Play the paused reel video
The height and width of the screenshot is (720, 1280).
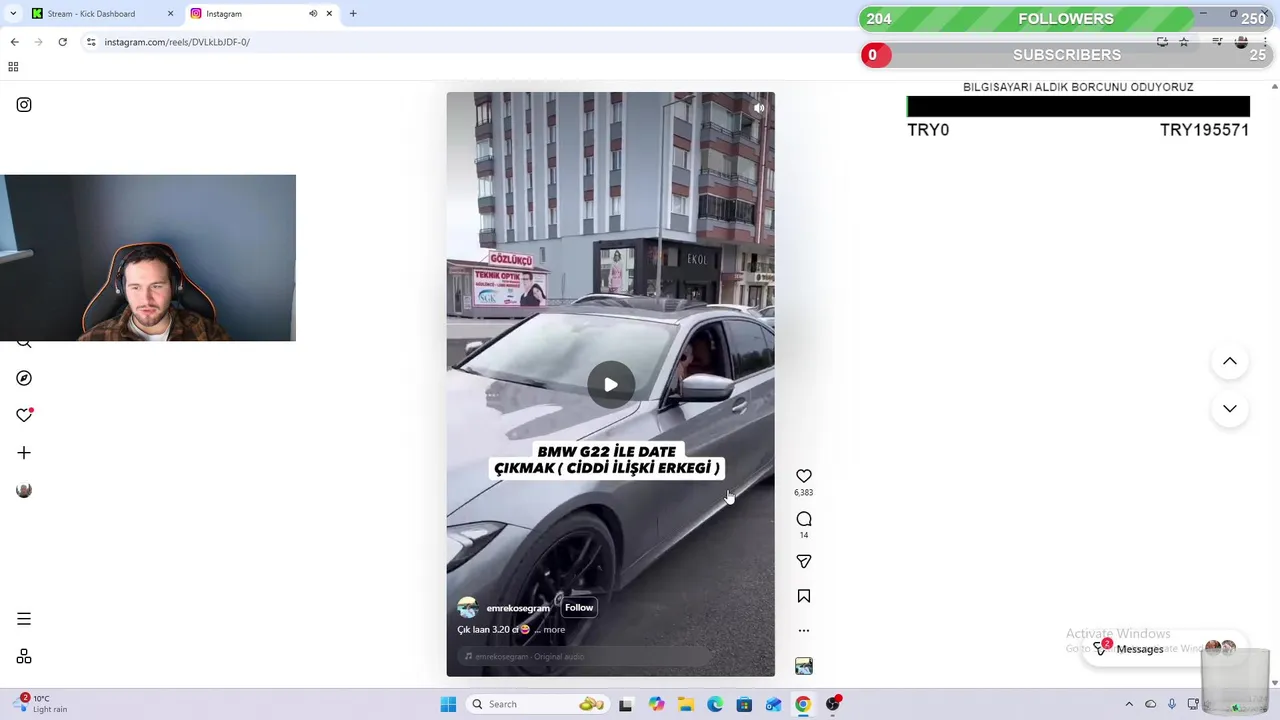click(611, 385)
